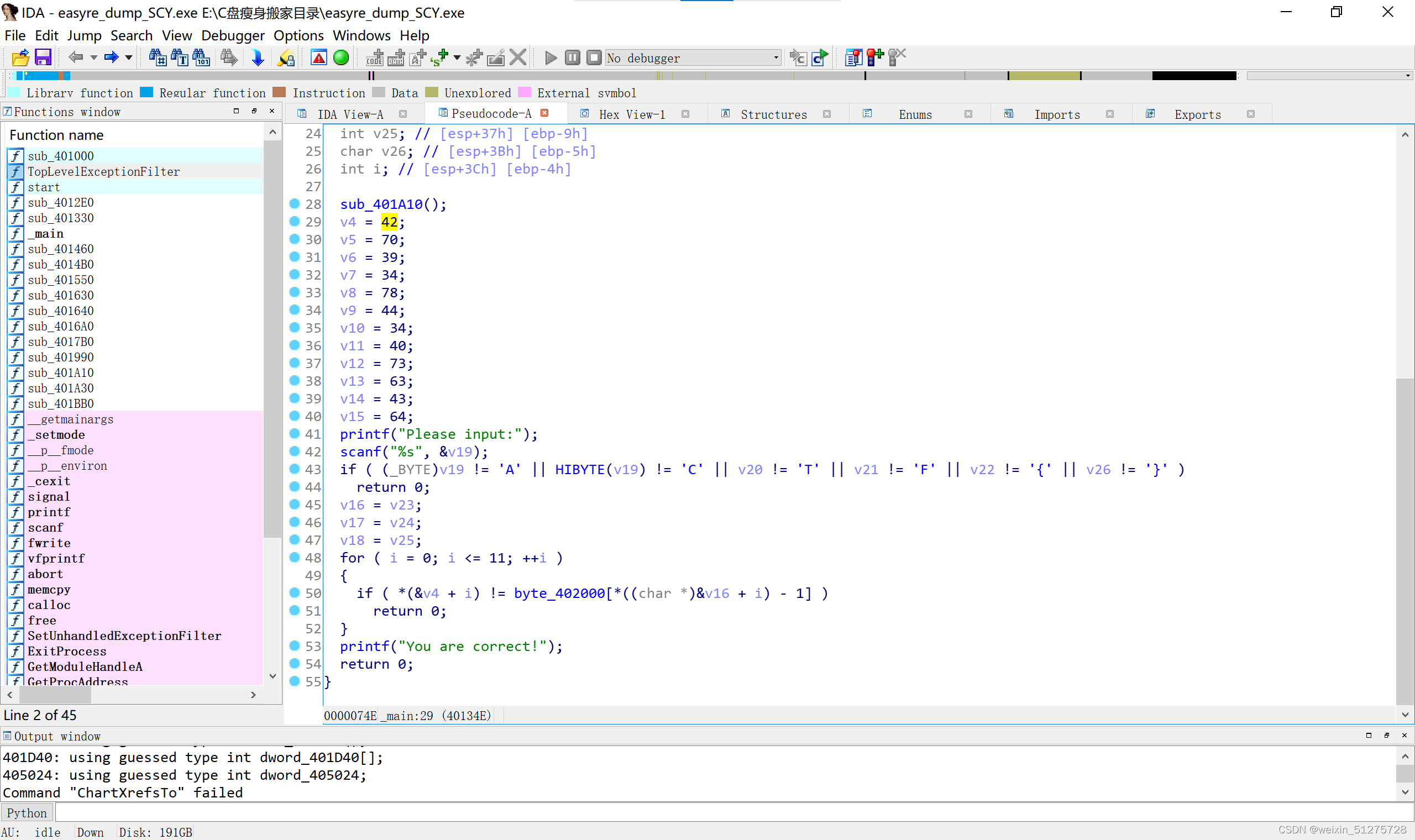The width and height of the screenshot is (1415, 840).
Task: Open the No debugger dropdown
Action: point(693,57)
